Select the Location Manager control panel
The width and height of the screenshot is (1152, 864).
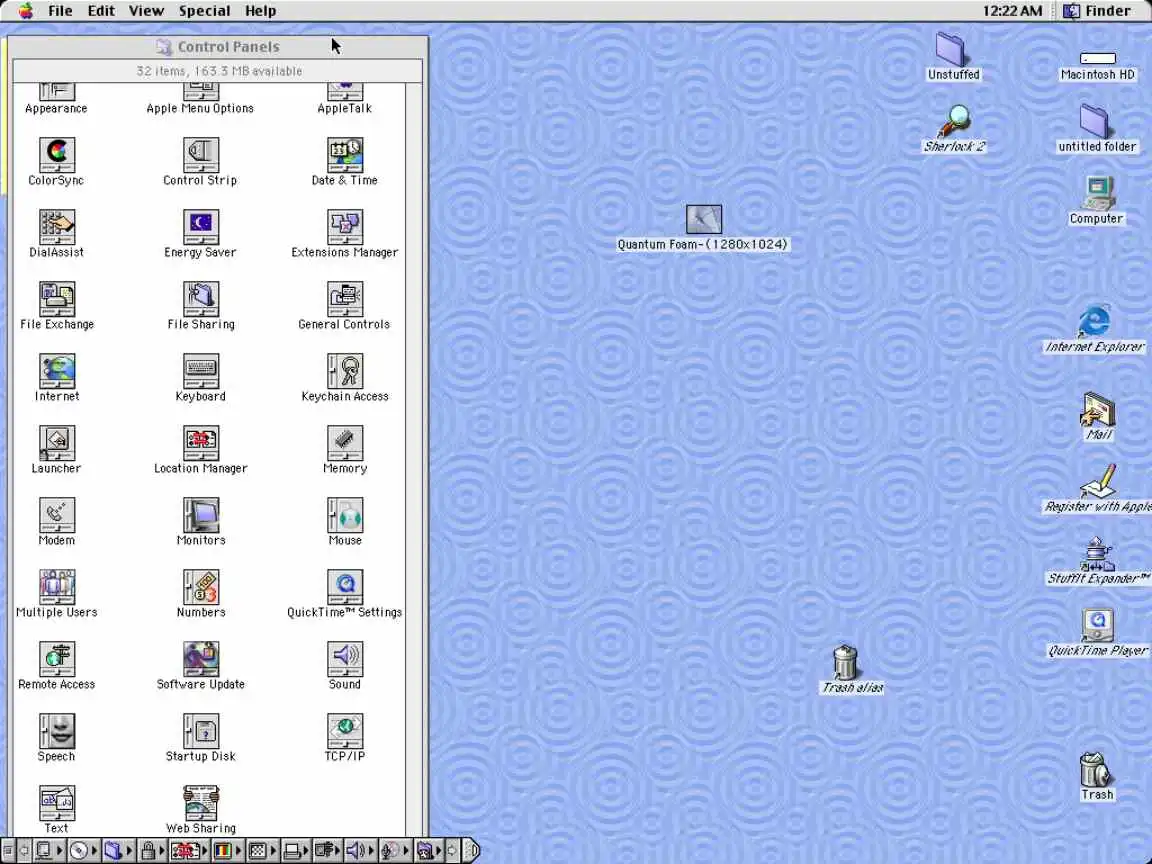(x=201, y=443)
